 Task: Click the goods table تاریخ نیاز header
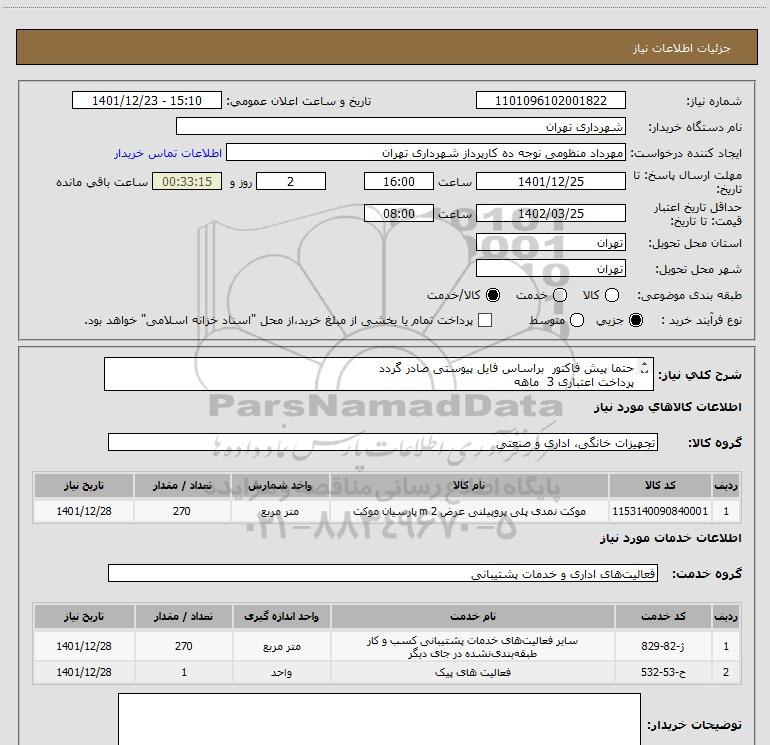[83, 486]
